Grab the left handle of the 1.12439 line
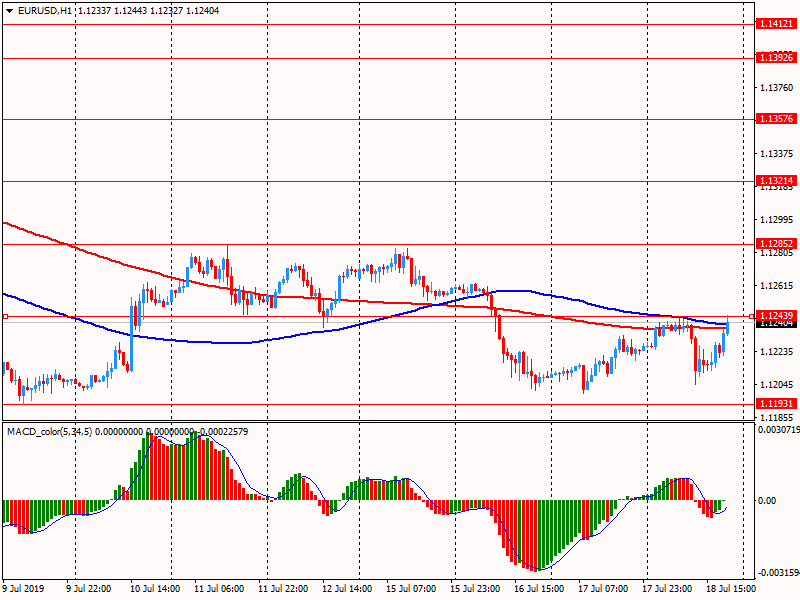 (6, 317)
